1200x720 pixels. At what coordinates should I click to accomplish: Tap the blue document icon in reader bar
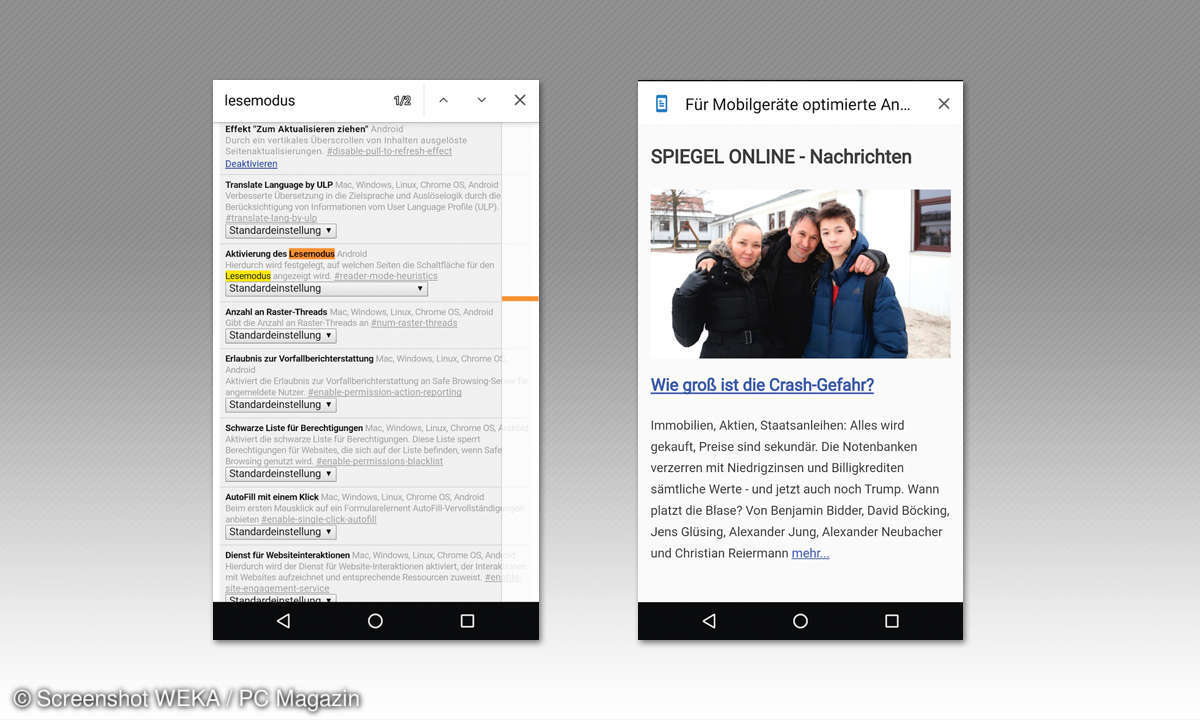661,104
